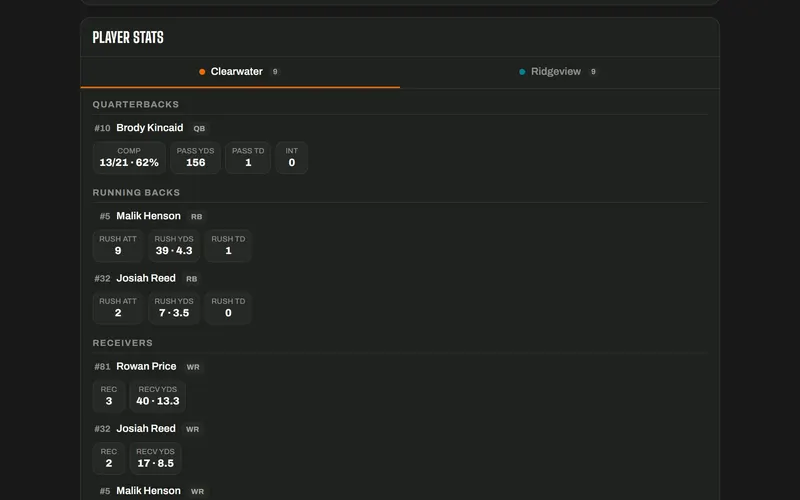The width and height of the screenshot is (800, 500).
Task: Click the QUARTERBACKS section heading
Action: [136, 105]
